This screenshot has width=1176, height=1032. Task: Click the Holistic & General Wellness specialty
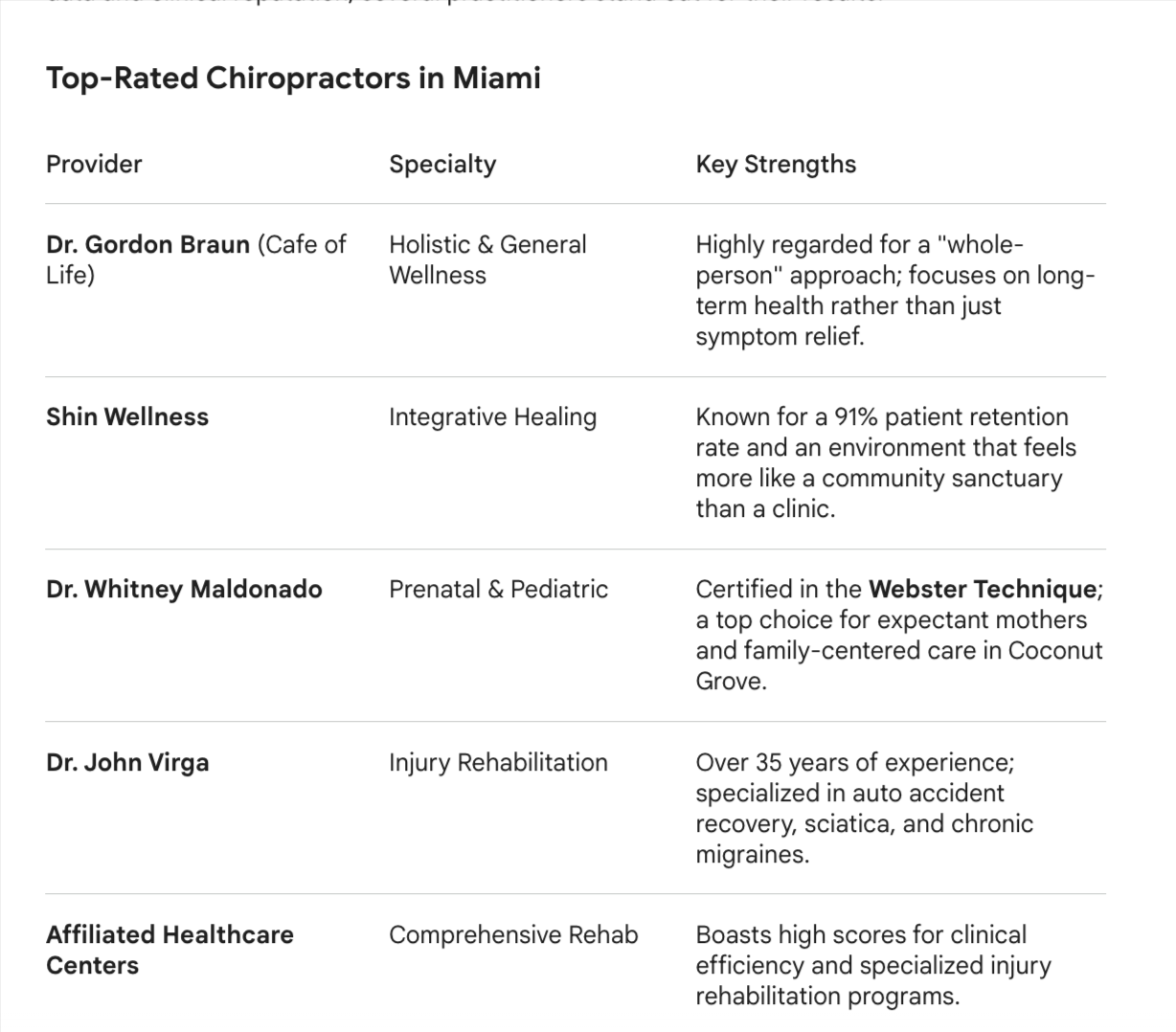(486, 259)
